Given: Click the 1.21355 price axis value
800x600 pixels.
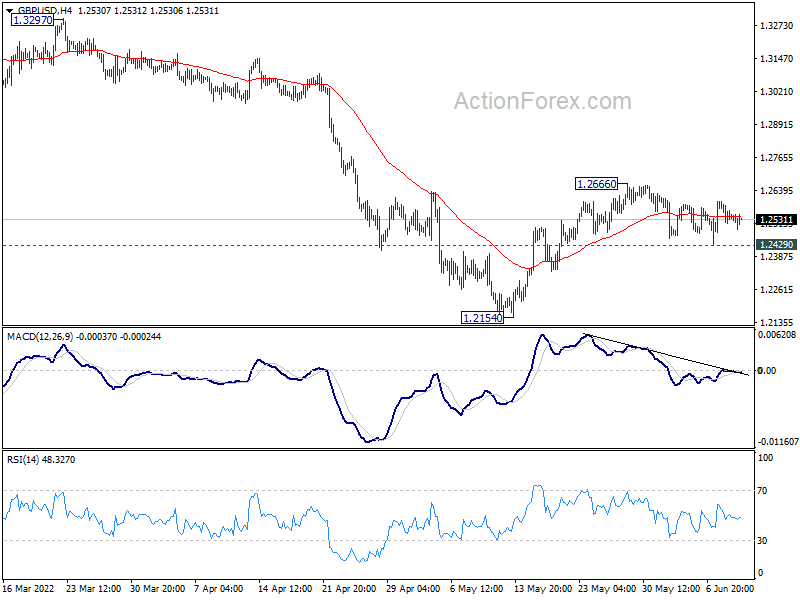Looking at the screenshot, I should (x=777, y=322).
